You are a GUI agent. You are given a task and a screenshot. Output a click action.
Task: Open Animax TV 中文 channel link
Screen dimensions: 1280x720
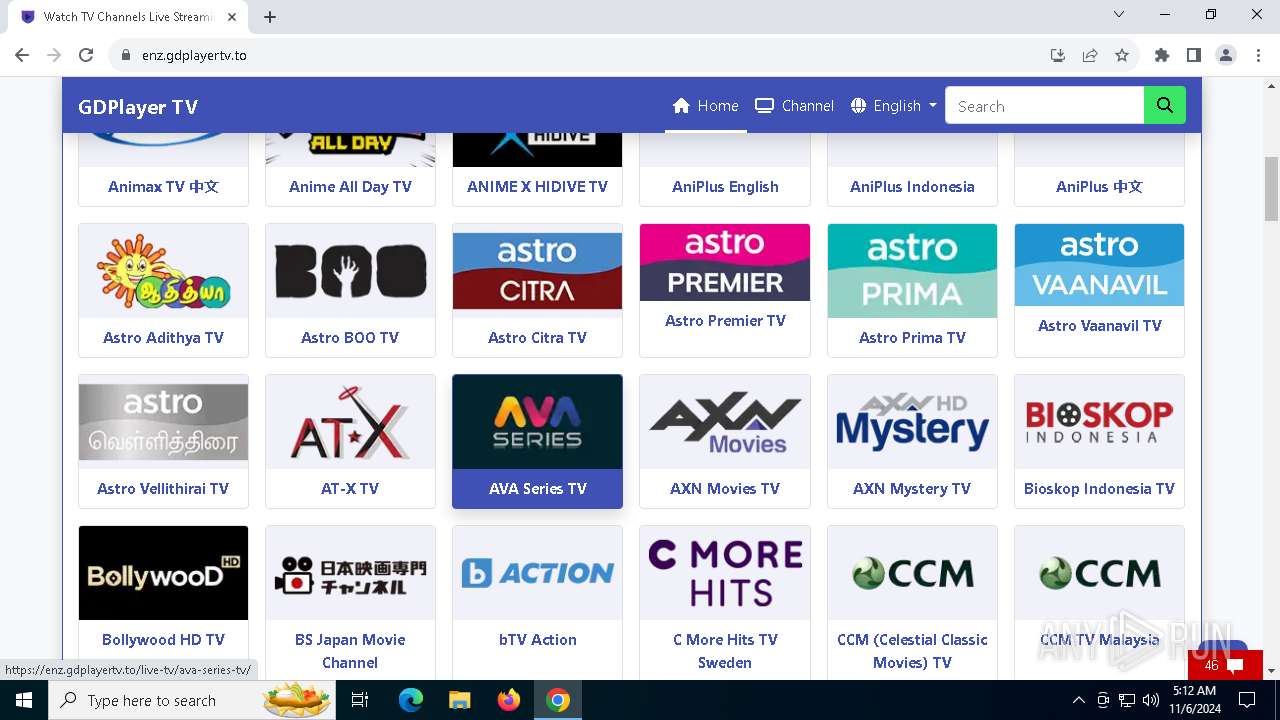click(x=163, y=186)
